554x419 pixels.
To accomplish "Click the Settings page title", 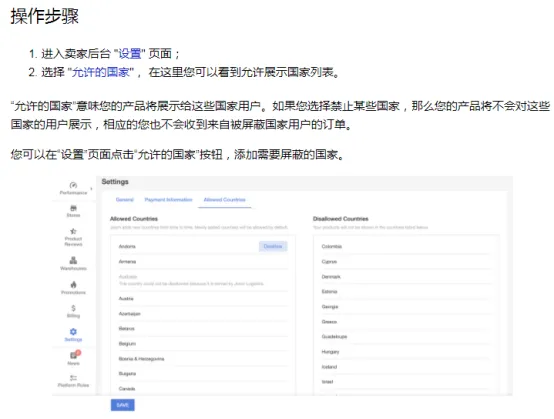I will tap(115, 182).
